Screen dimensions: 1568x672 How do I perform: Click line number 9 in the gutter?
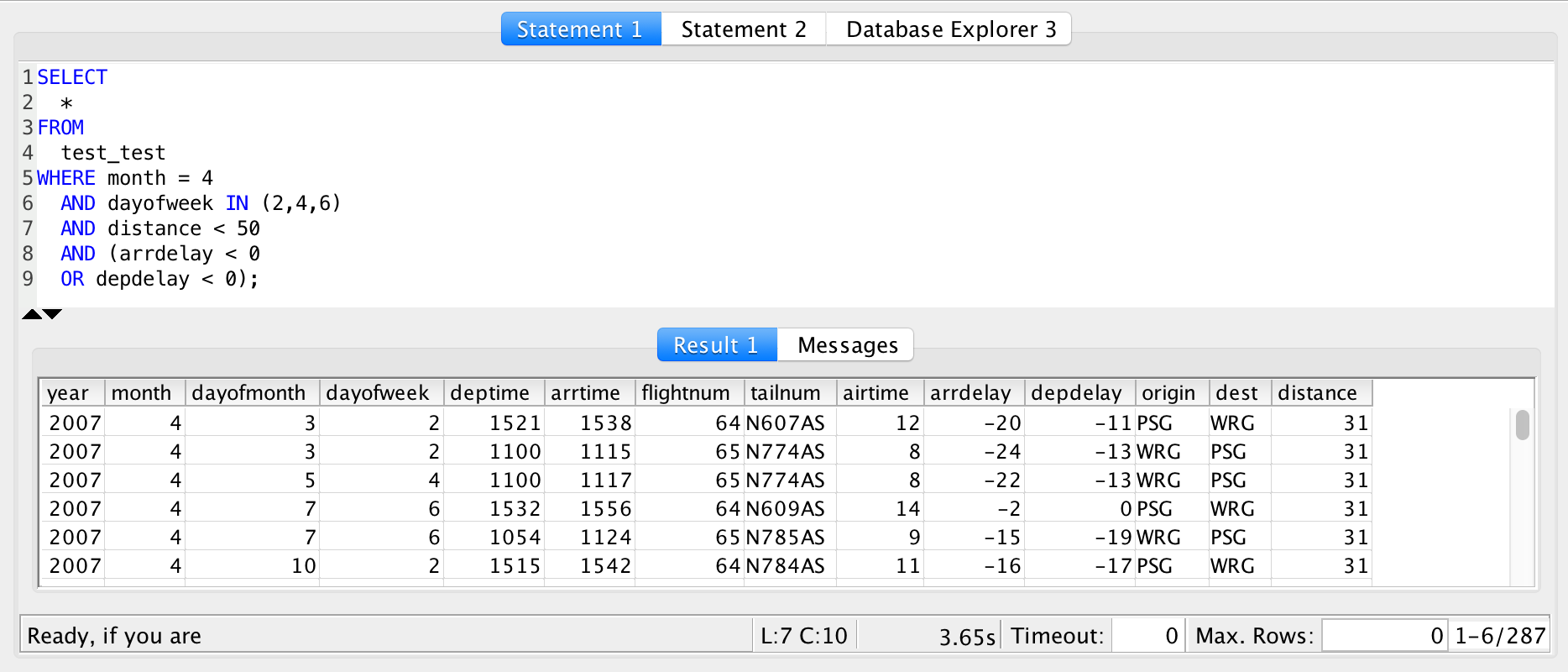pos(28,279)
